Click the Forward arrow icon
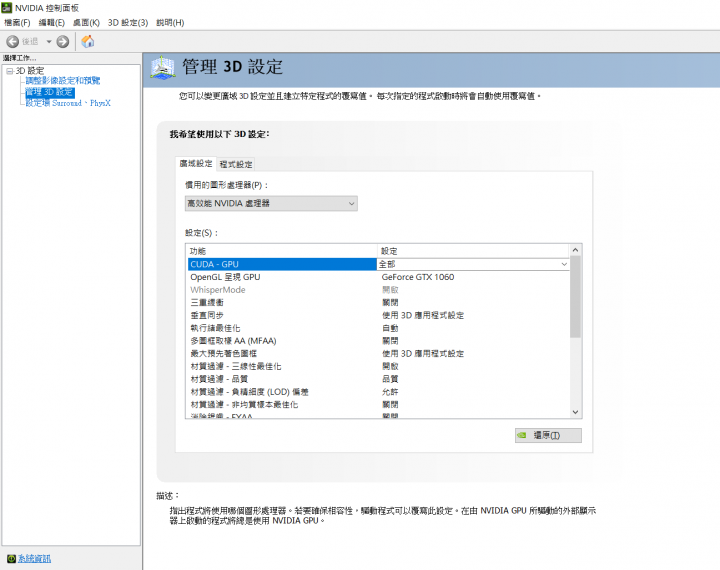 (x=63, y=42)
